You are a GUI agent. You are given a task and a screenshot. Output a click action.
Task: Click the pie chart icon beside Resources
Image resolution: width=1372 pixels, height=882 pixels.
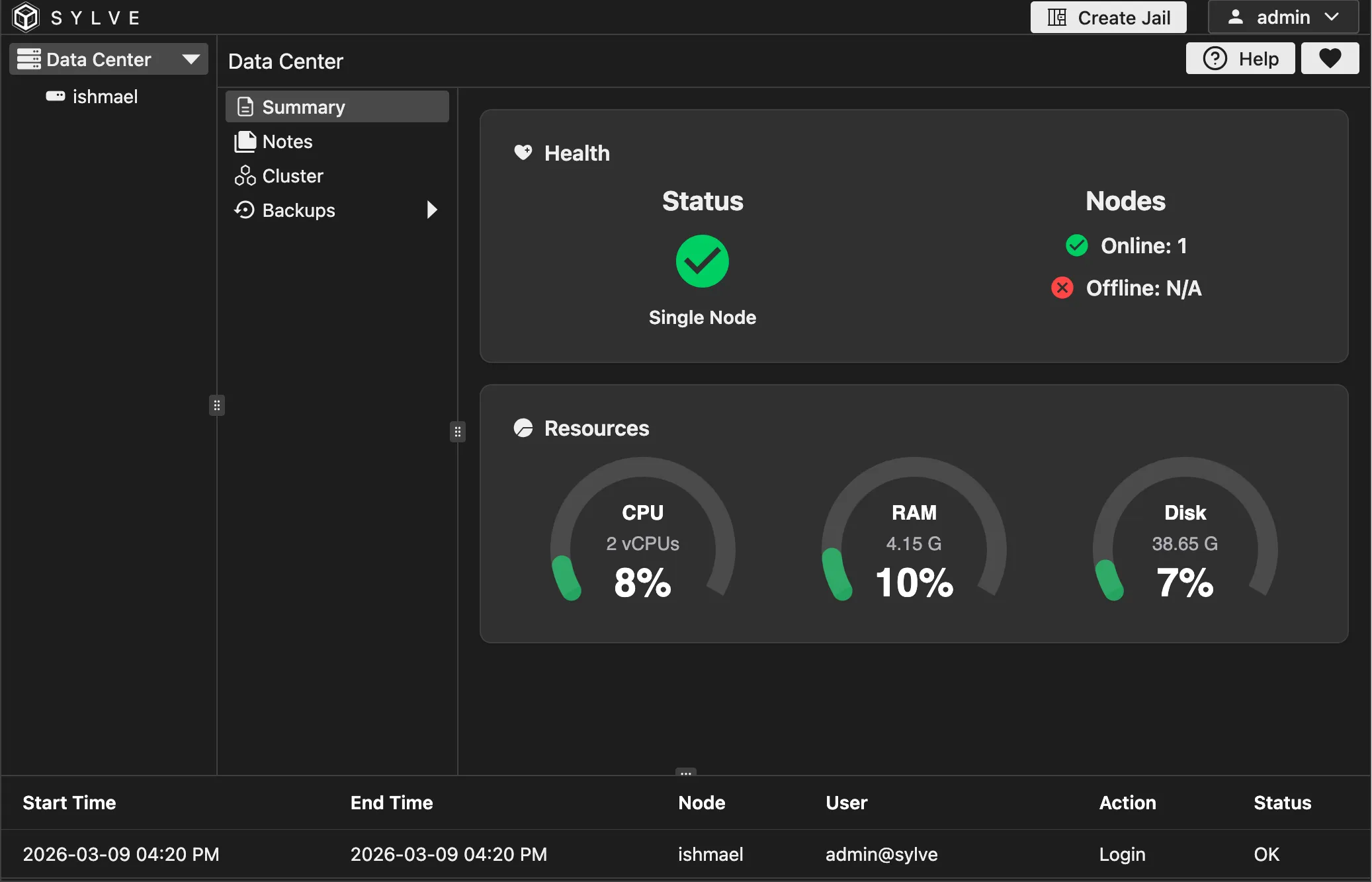(x=523, y=428)
